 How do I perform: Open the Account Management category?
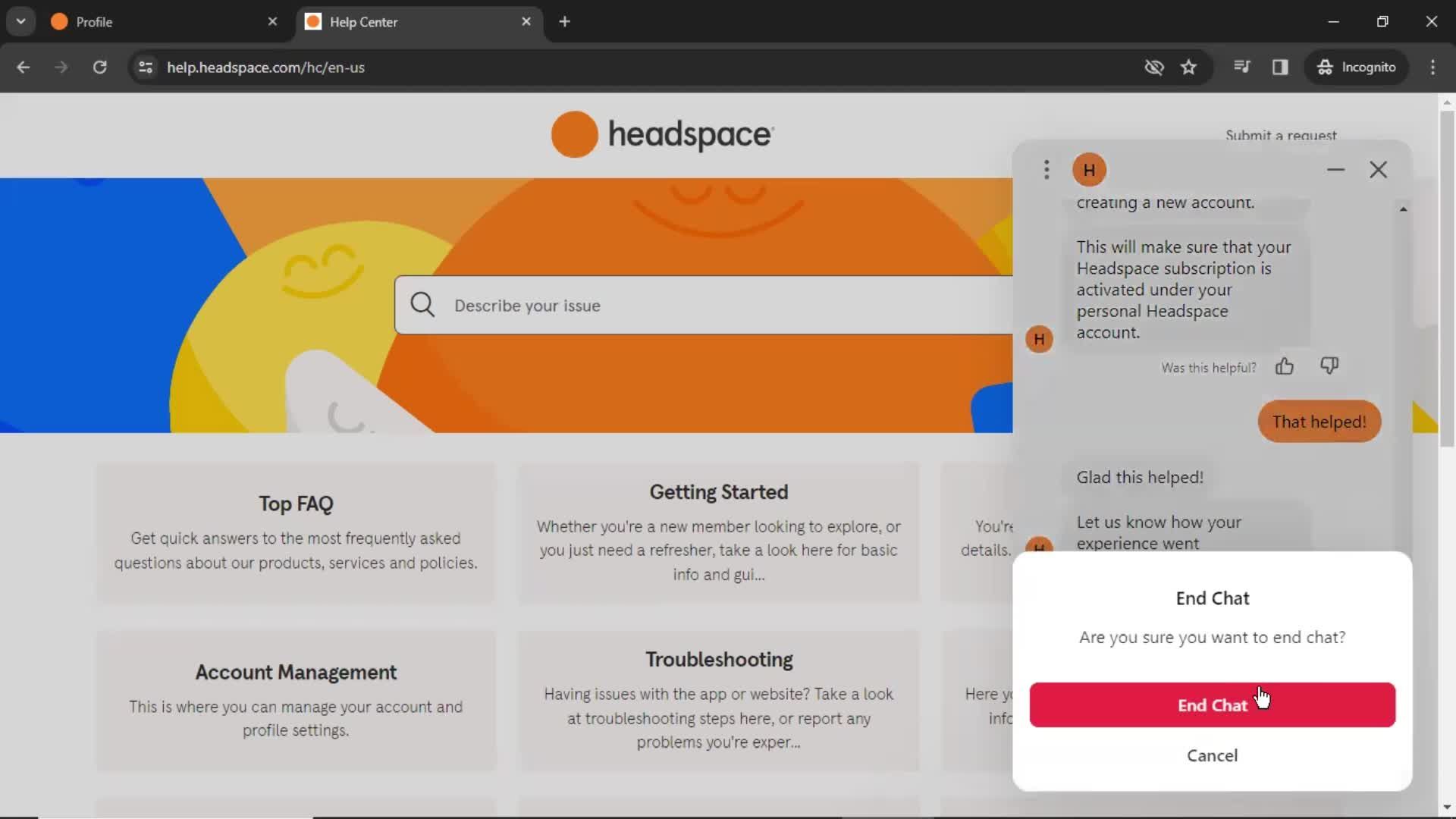click(296, 701)
